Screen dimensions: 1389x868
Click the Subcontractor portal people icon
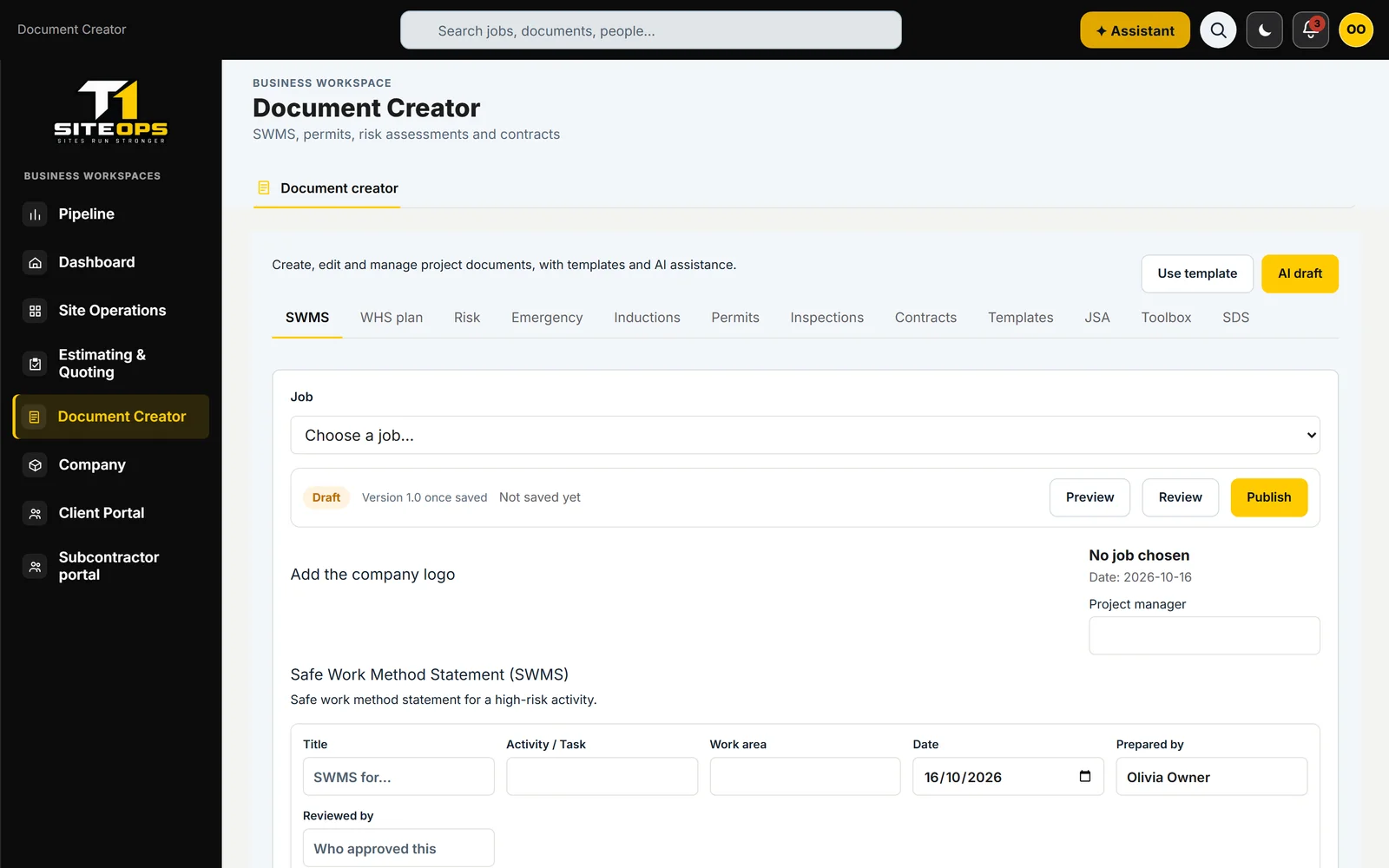[x=35, y=566]
